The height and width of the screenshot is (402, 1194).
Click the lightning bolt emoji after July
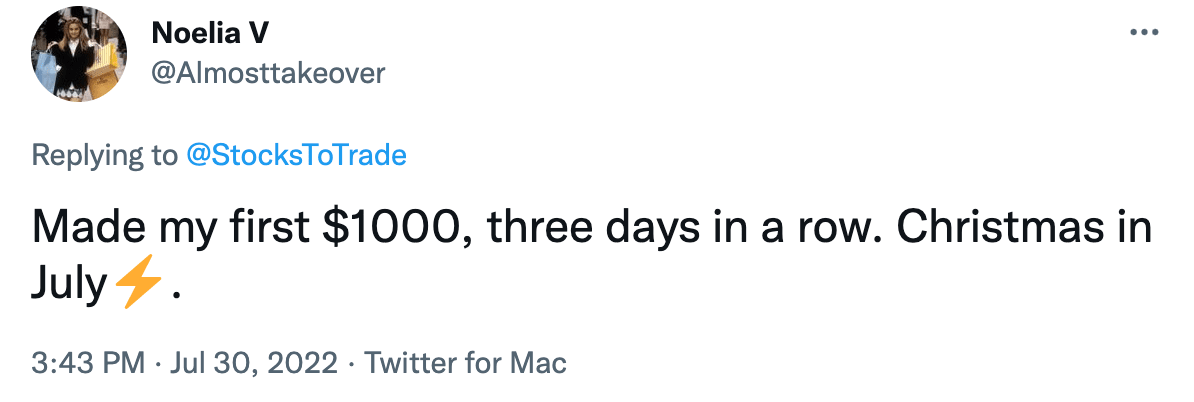tap(138, 287)
